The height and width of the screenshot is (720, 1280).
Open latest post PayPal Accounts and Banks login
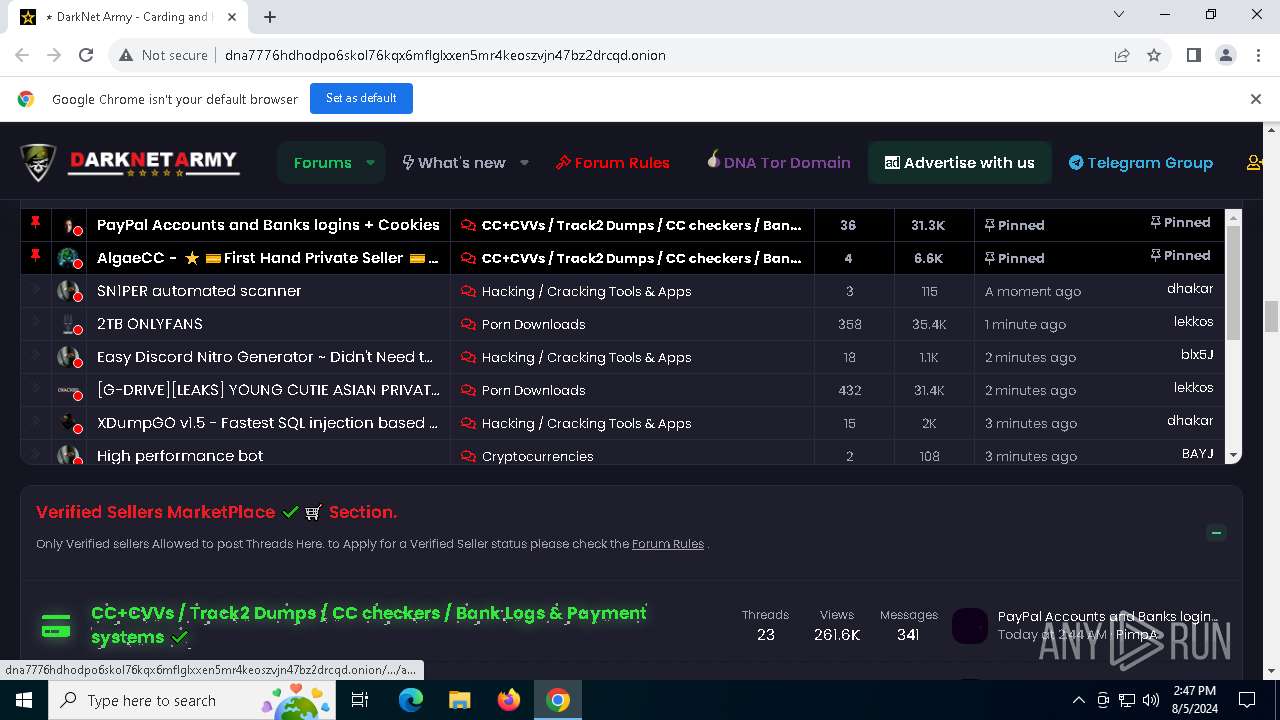1107,617
